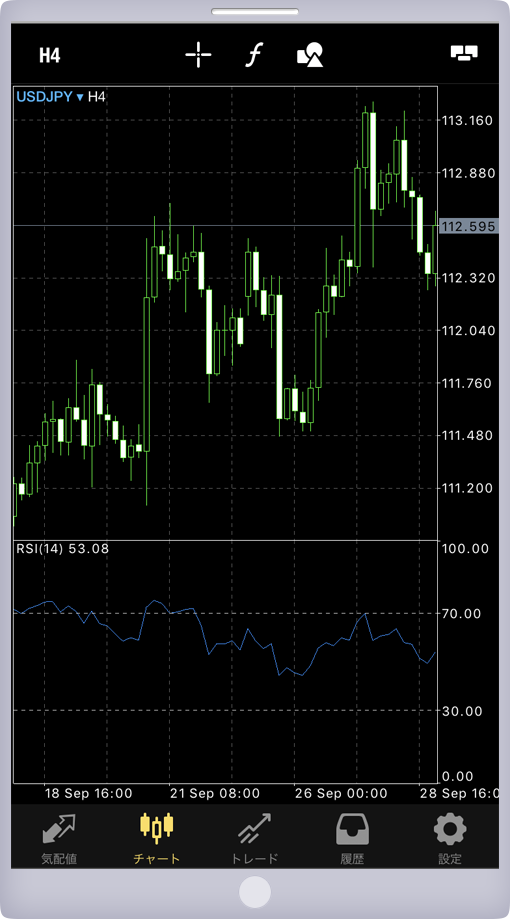Select the 18 Sep 16:00 time marker
The height and width of the screenshot is (919, 510).
[x=89, y=794]
